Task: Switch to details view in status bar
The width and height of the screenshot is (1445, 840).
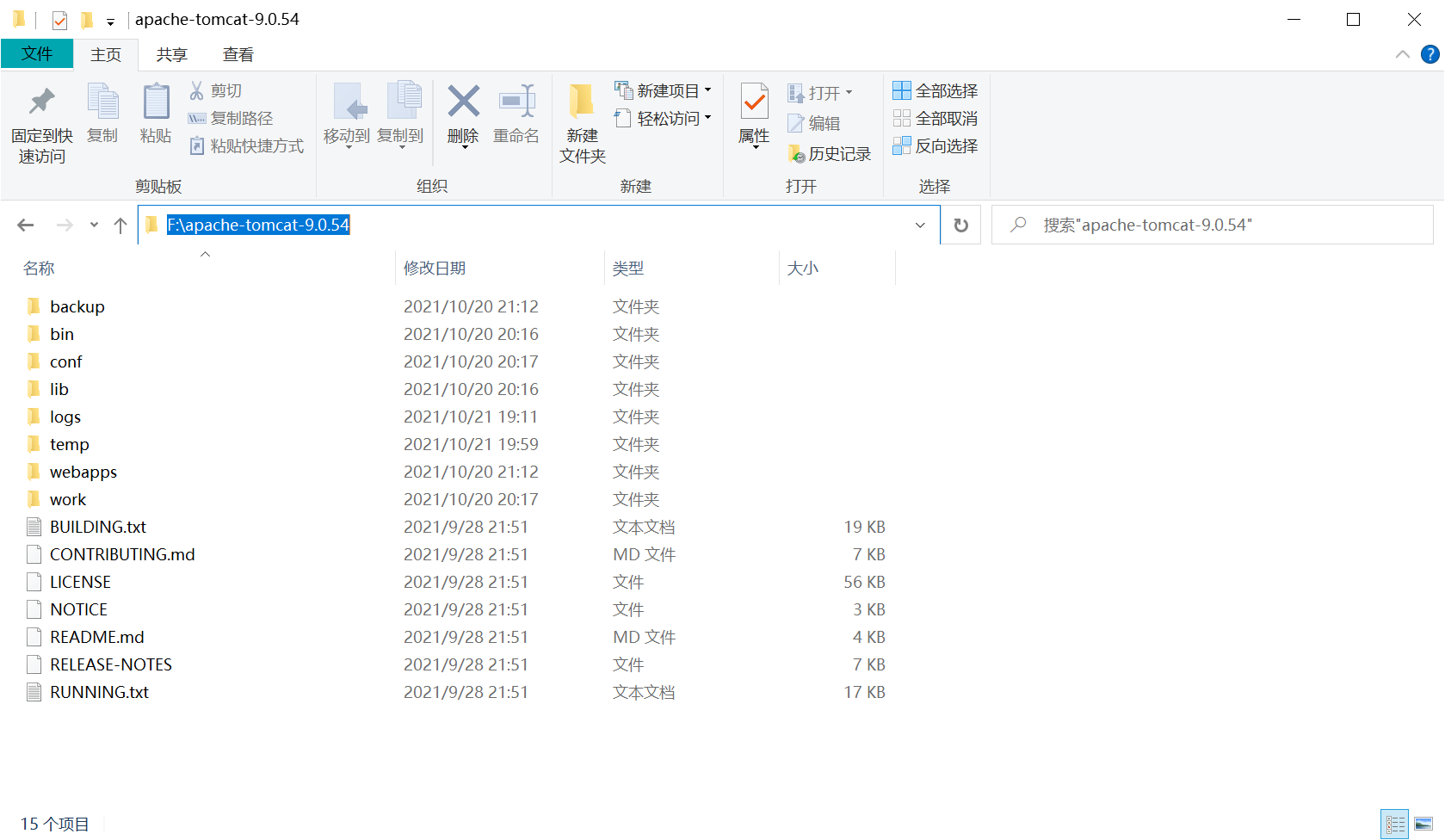Action: [1394, 824]
